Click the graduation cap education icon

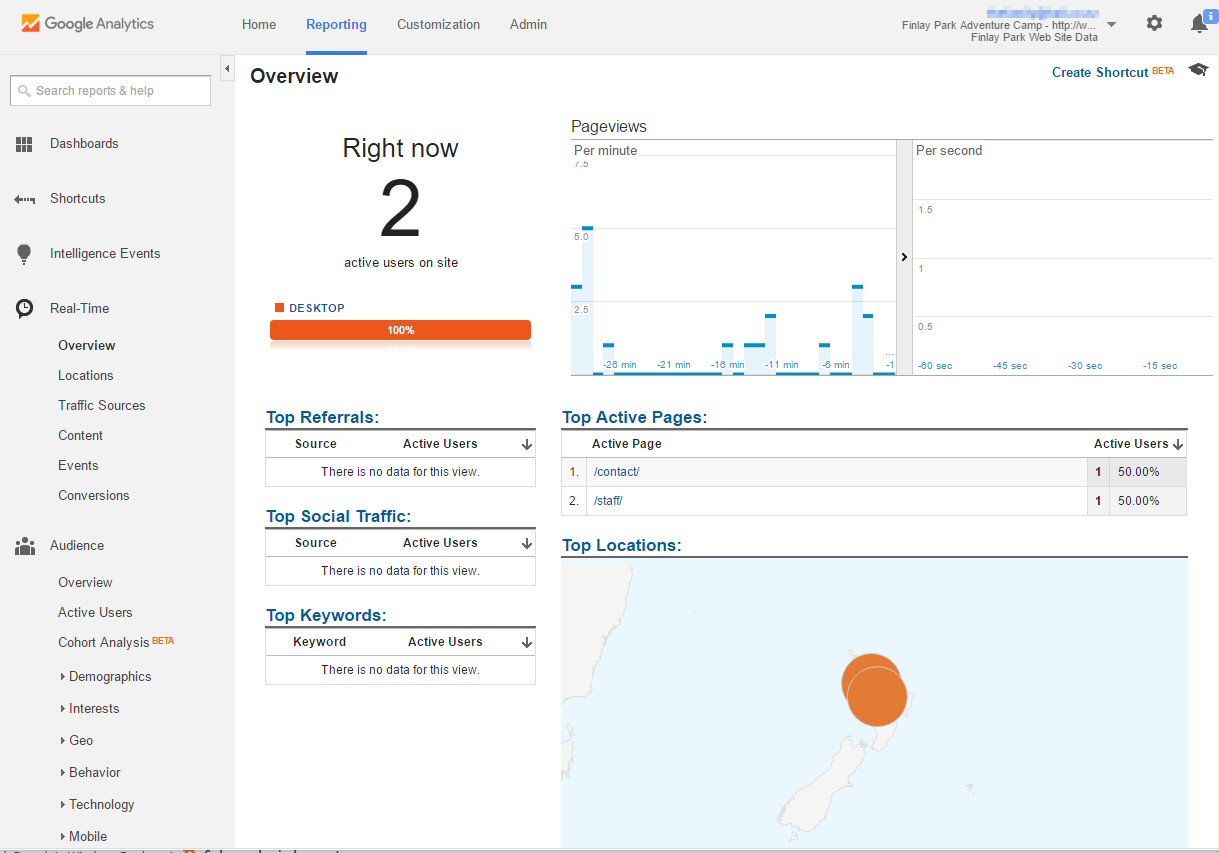pos(1198,70)
